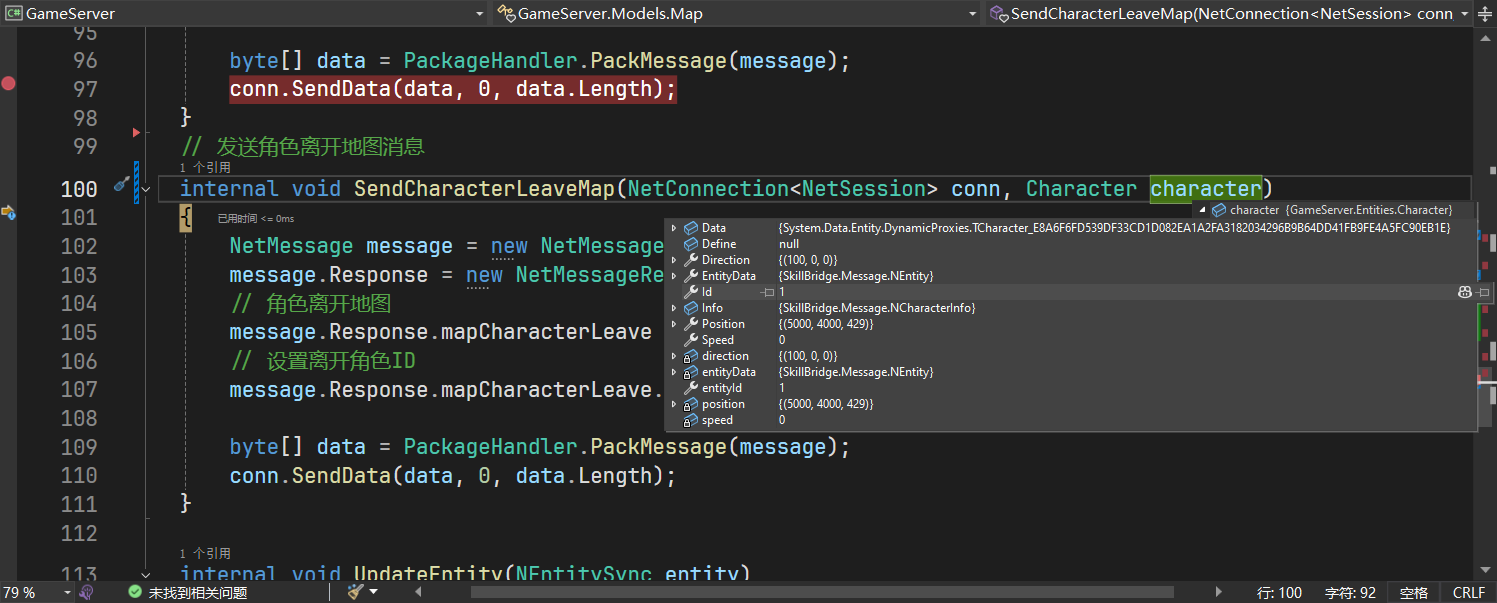This screenshot has width=1497, height=603.
Task: Open the GameServer.Models.Map type dropdown
Action: (972, 14)
